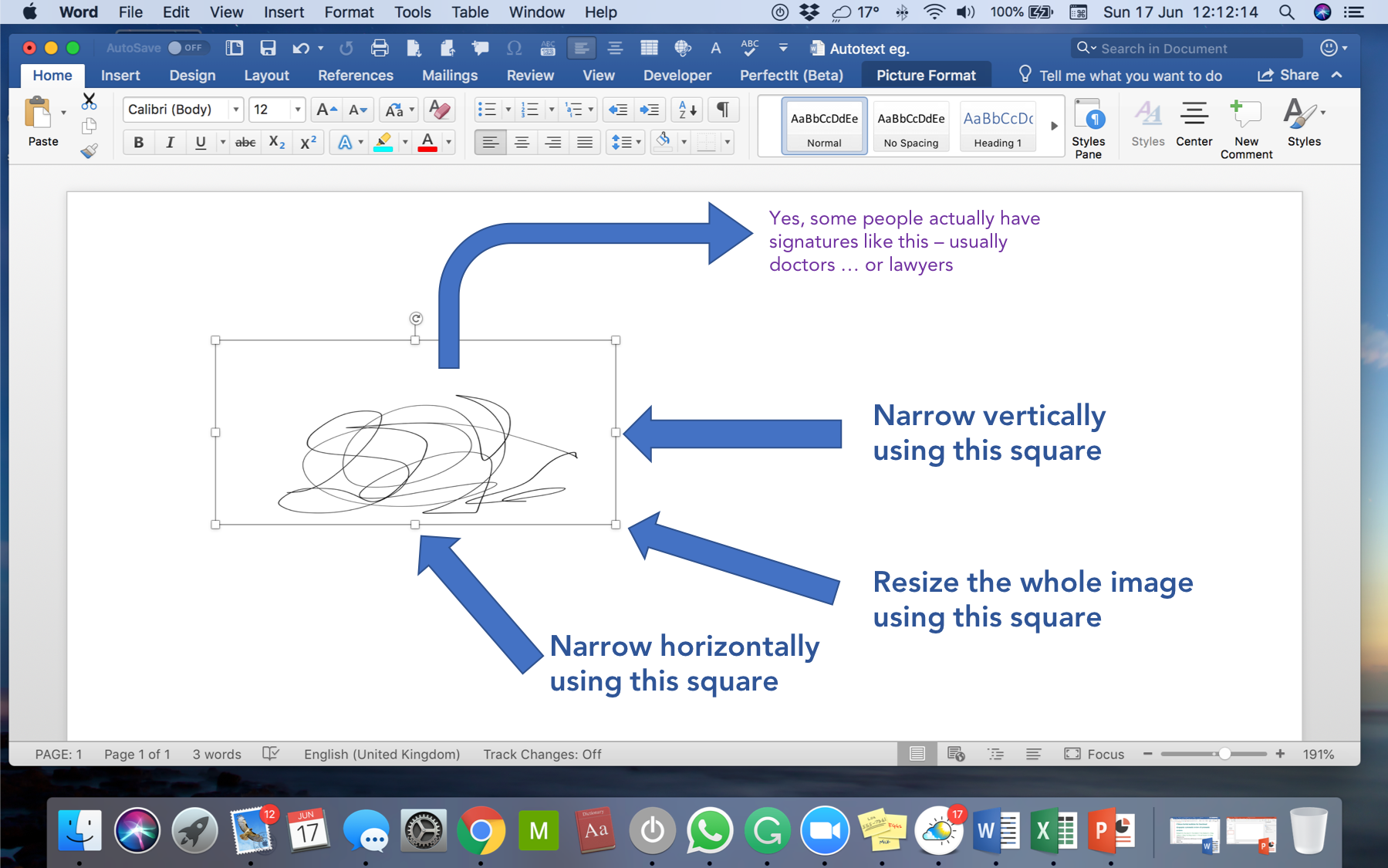Screen dimensions: 1388x868
Task: Click the Sort A-Z icon
Action: coord(687,110)
